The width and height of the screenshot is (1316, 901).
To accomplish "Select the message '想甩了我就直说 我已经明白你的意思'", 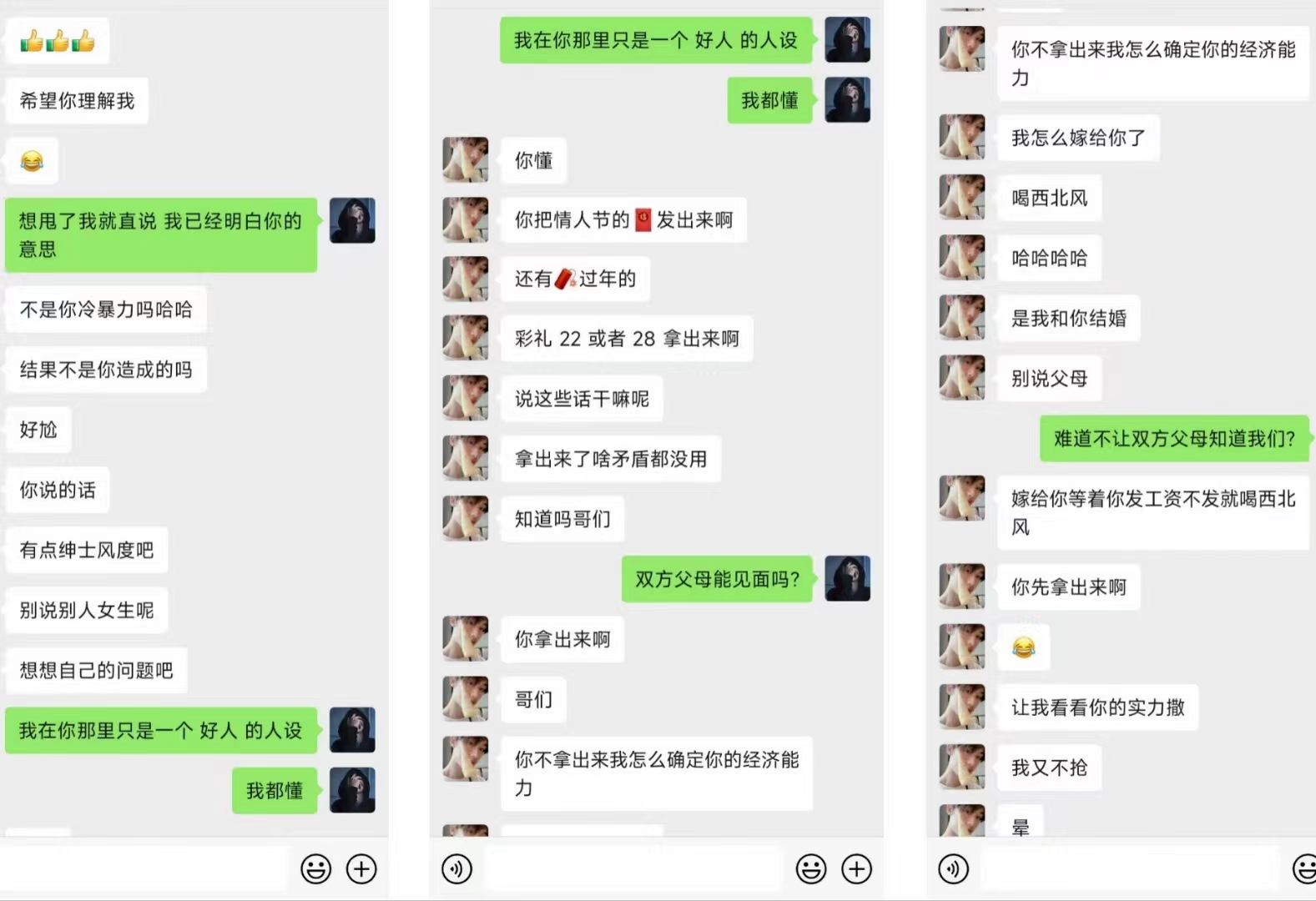I will coord(161,235).
